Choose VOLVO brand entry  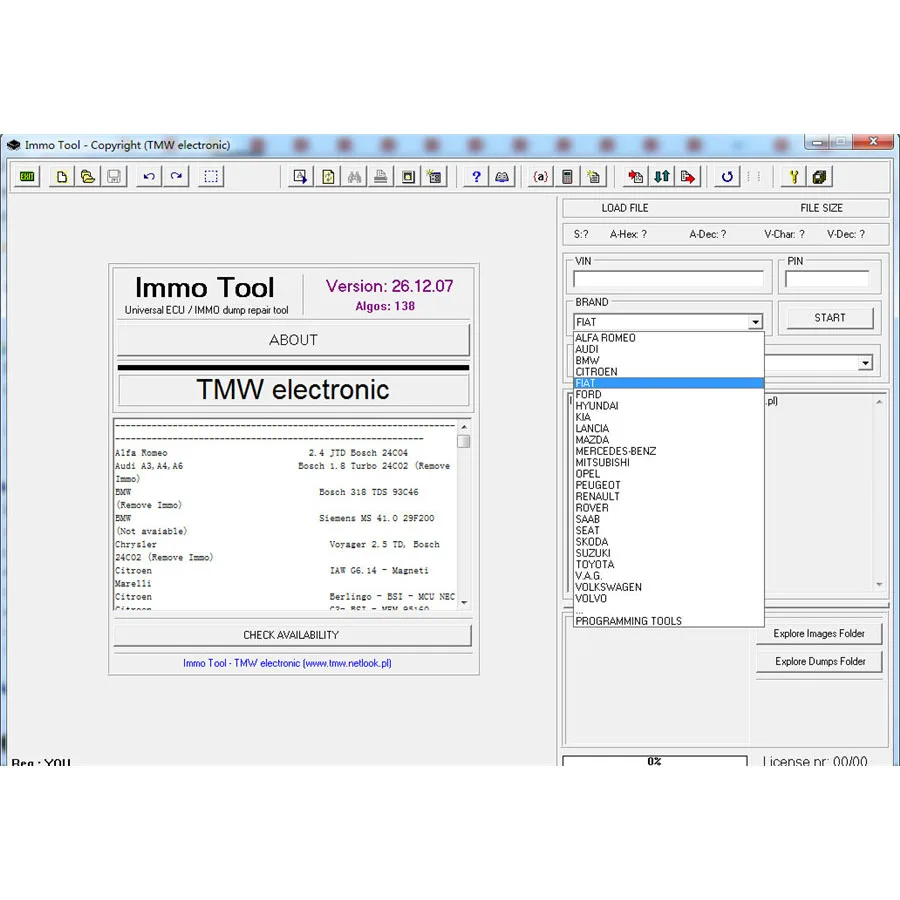pyautogui.click(x=669, y=599)
